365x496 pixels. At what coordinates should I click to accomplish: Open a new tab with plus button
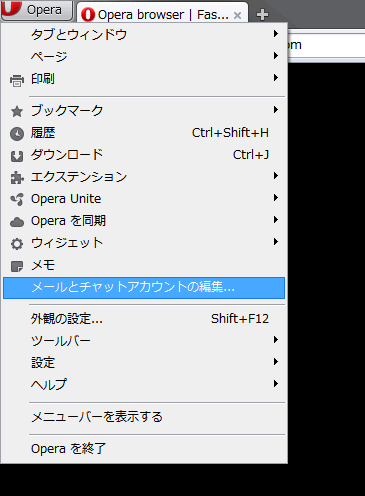click(x=262, y=14)
